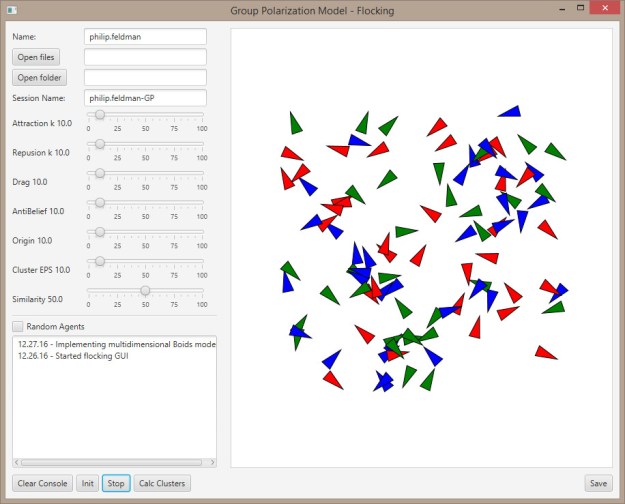Click the console horizontal scrollbar

click(114, 463)
